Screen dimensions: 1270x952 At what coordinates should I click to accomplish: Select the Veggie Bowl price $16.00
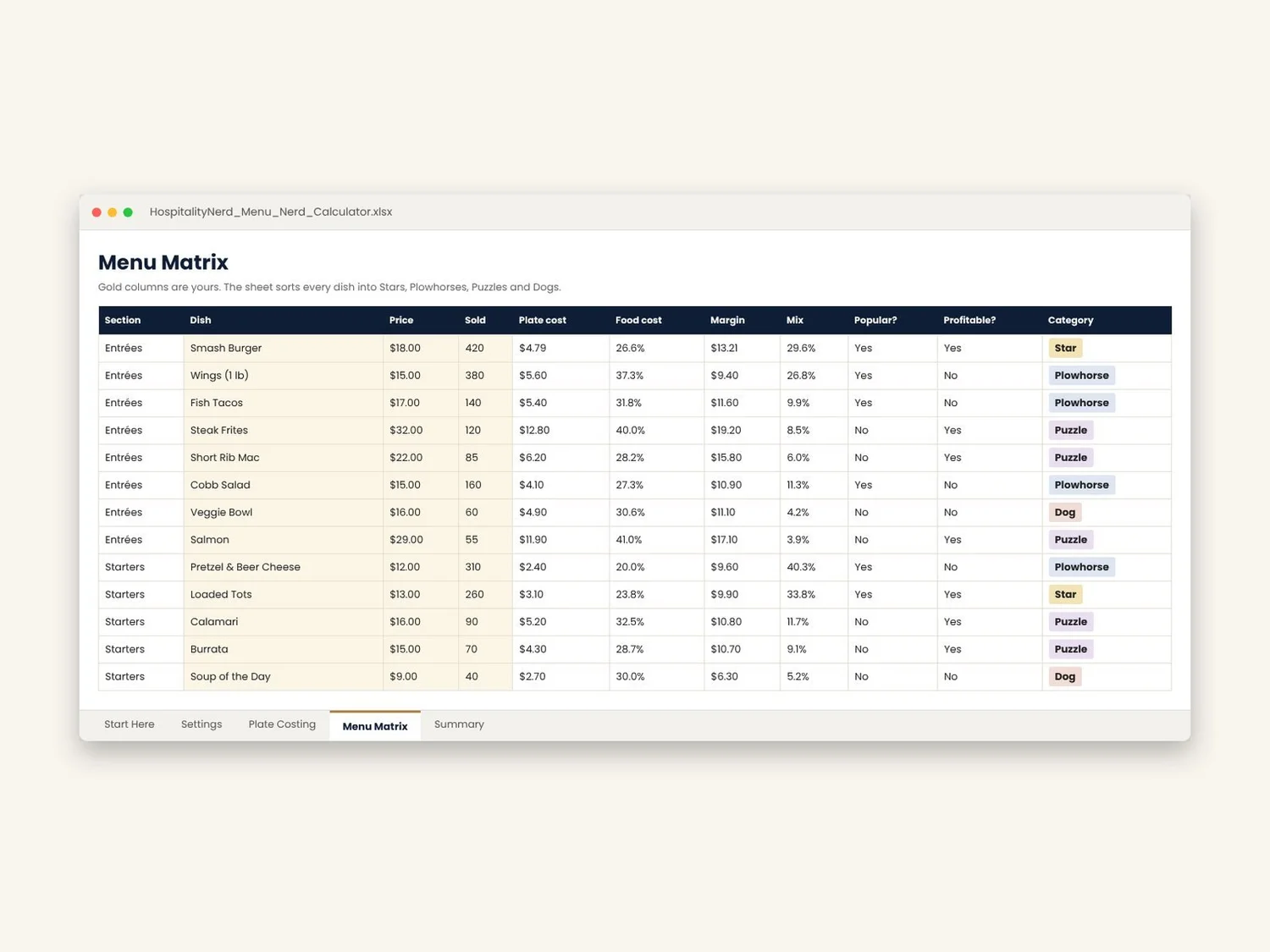tap(421, 513)
